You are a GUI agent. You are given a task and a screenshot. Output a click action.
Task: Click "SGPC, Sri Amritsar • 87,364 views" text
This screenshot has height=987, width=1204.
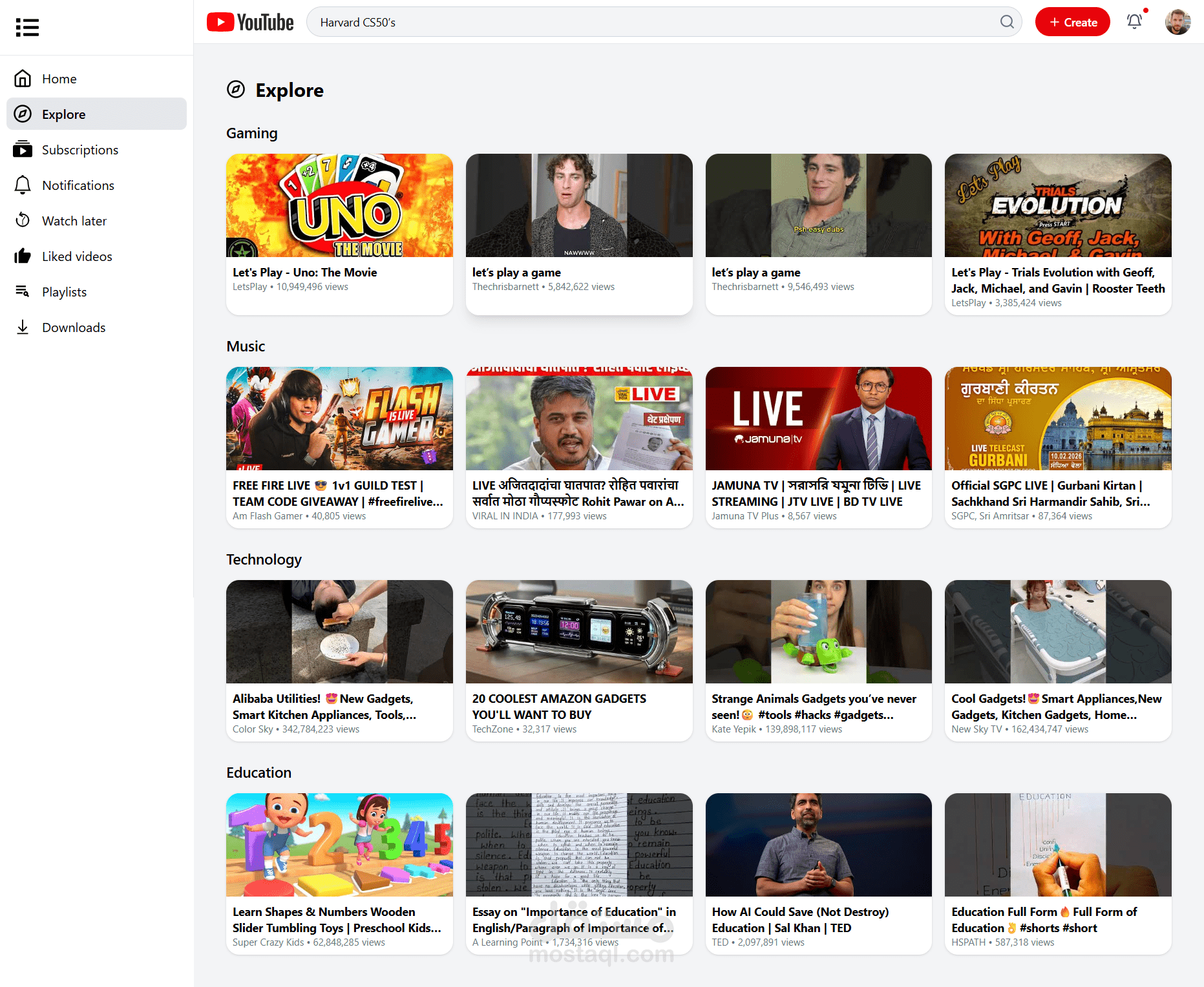tap(1022, 516)
